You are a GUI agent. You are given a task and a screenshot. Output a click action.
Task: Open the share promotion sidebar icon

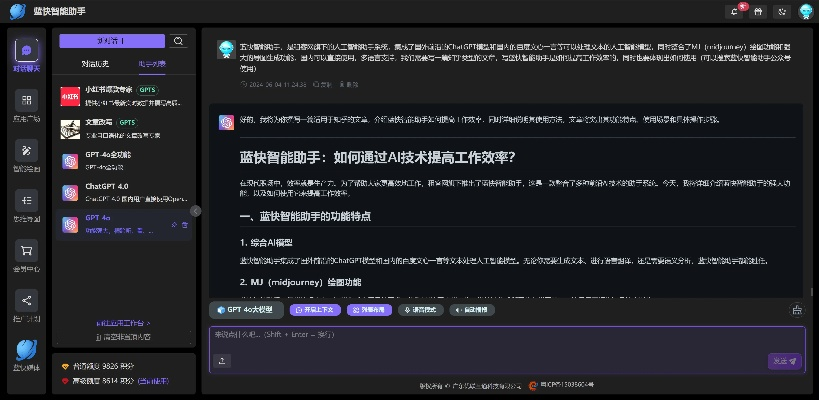tap(26, 303)
